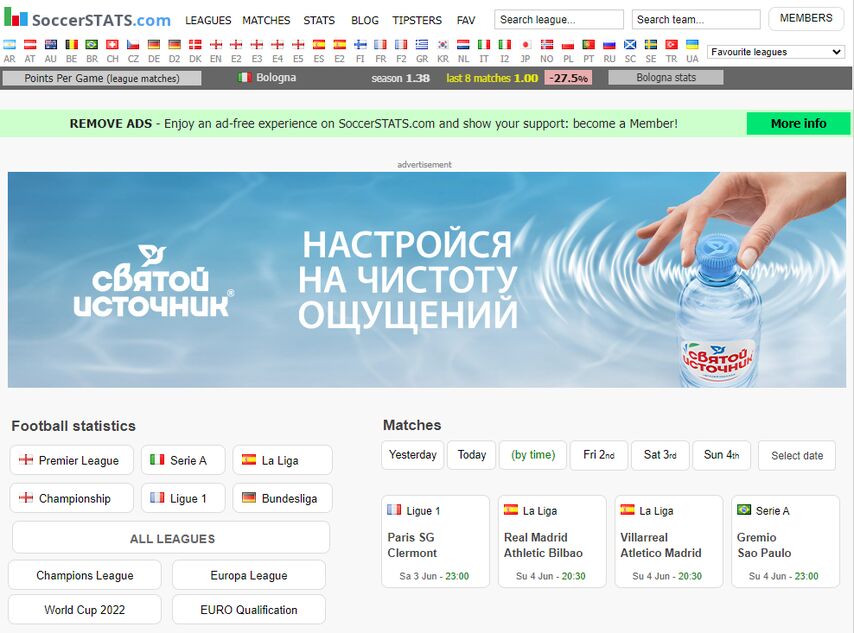Open La Liga statistics button

tap(282, 460)
